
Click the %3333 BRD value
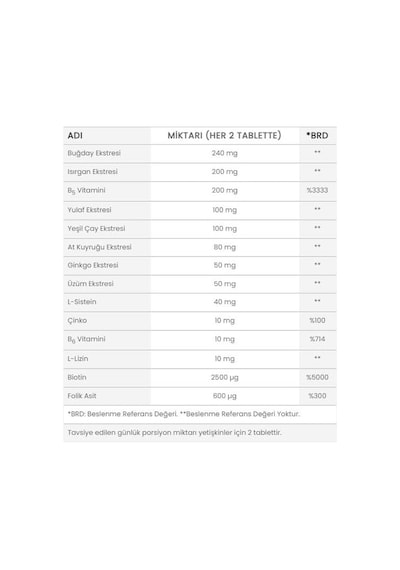[317, 190]
